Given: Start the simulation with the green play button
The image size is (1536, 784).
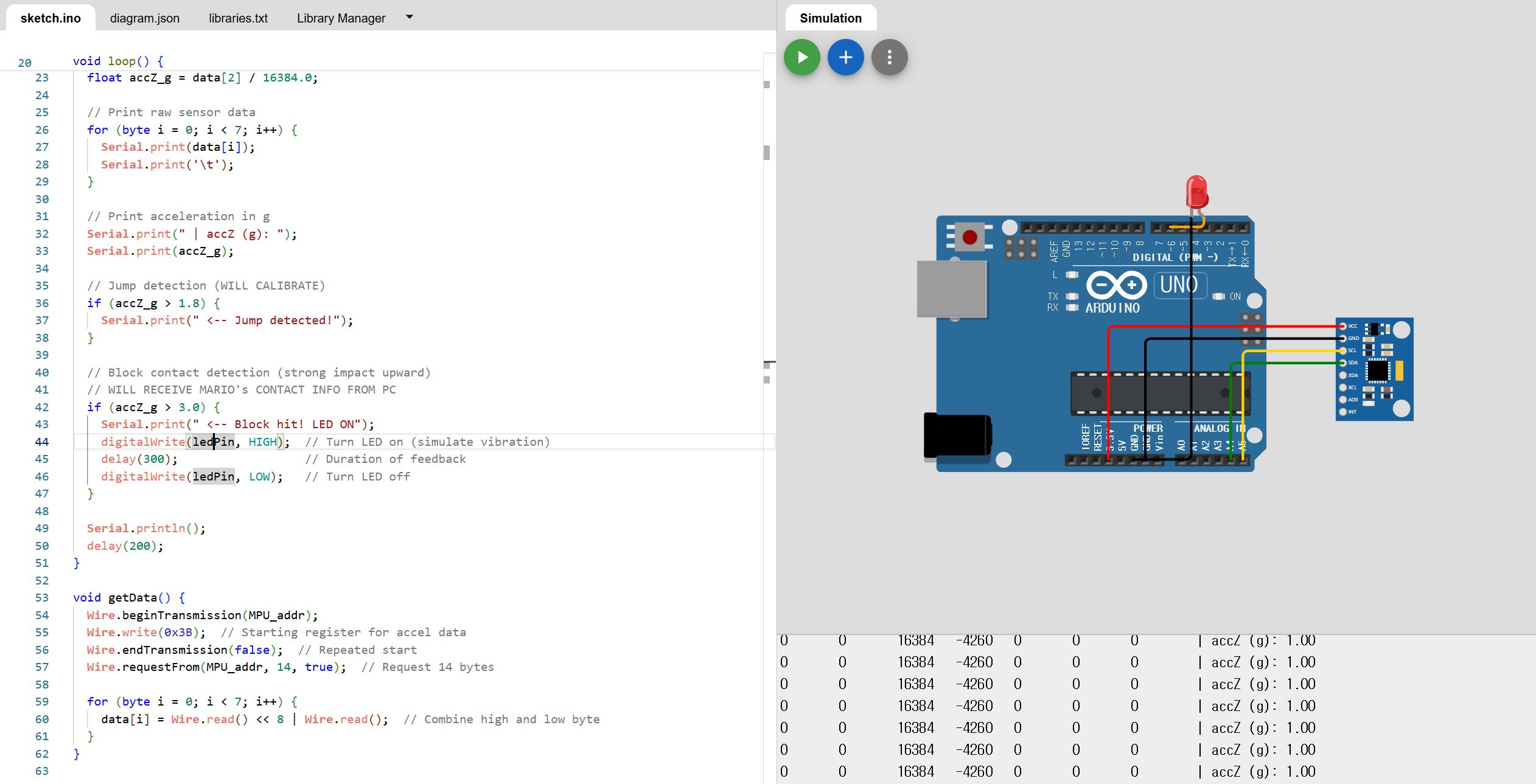Looking at the screenshot, I should (801, 57).
